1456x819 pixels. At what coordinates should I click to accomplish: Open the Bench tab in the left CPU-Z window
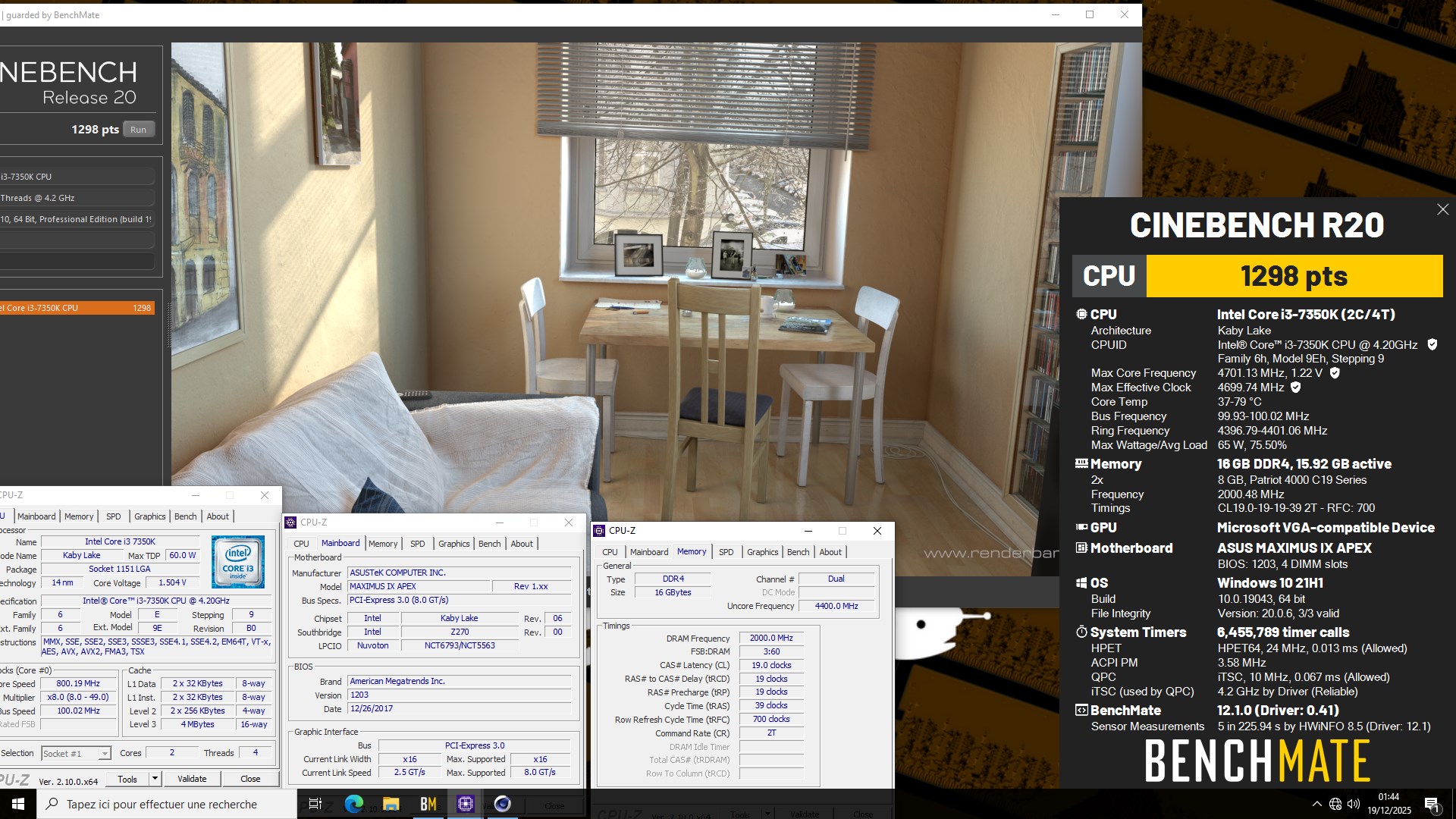tap(186, 516)
